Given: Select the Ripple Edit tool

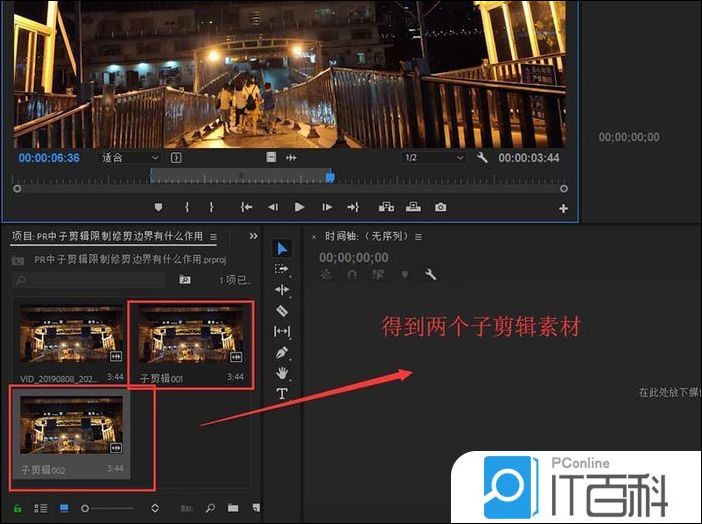Looking at the screenshot, I should coord(282,290).
